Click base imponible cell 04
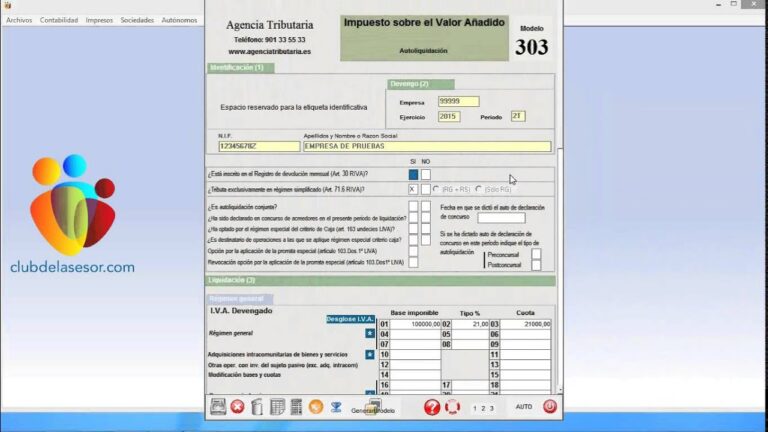768x432 pixels. (415, 335)
